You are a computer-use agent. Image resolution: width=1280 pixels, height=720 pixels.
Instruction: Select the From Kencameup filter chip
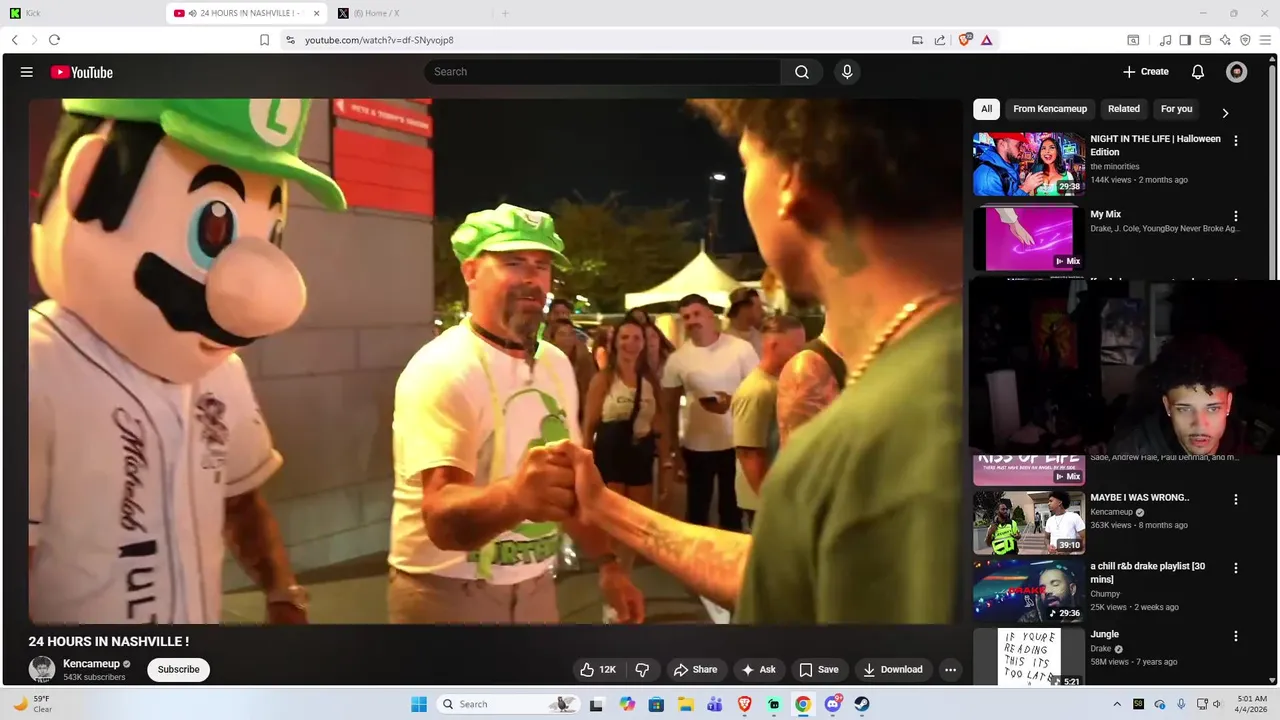pyautogui.click(x=1050, y=109)
